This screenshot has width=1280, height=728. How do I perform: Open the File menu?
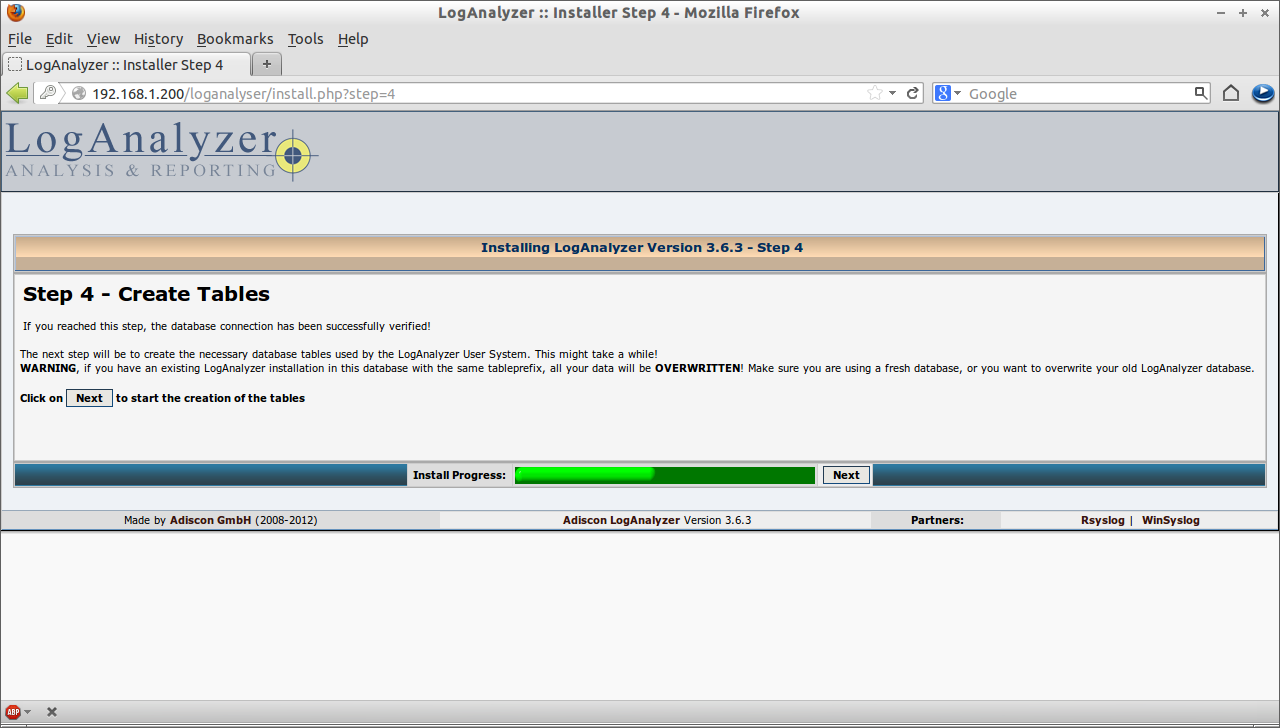[x=20, y=39]
